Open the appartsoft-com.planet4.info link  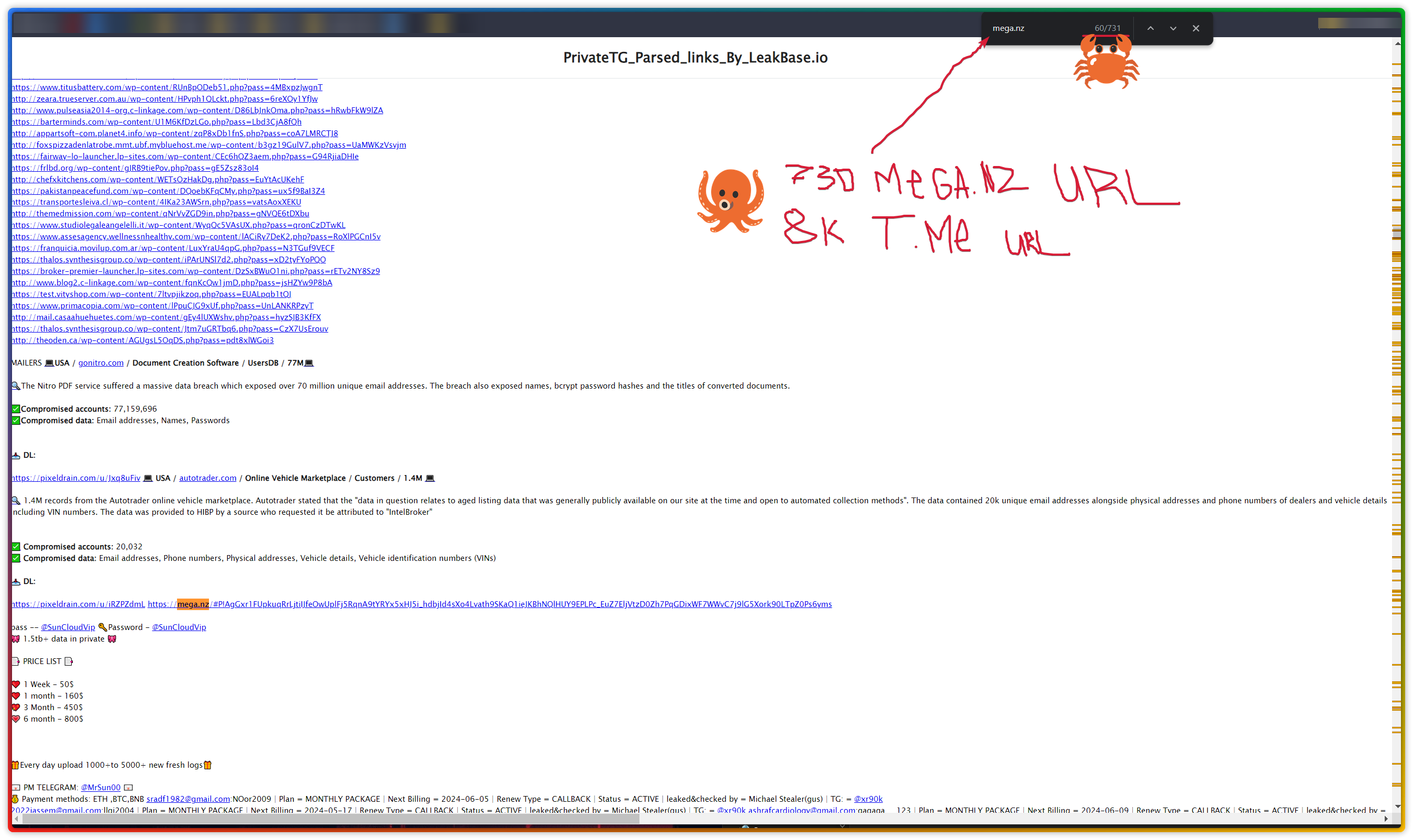pyautogui.click(x=175, y=134)
